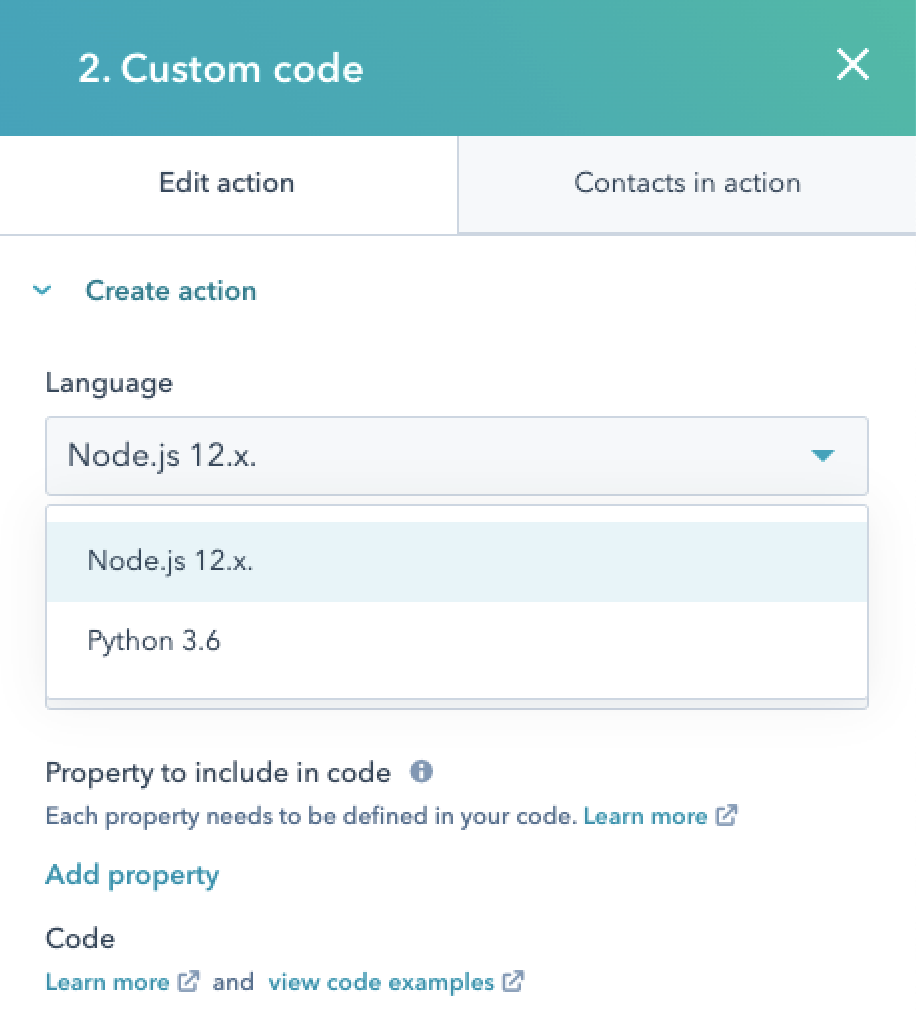916x1012 pixels.
Task: Click the dropdown caret on the Language field
Action: coord(822,455)
